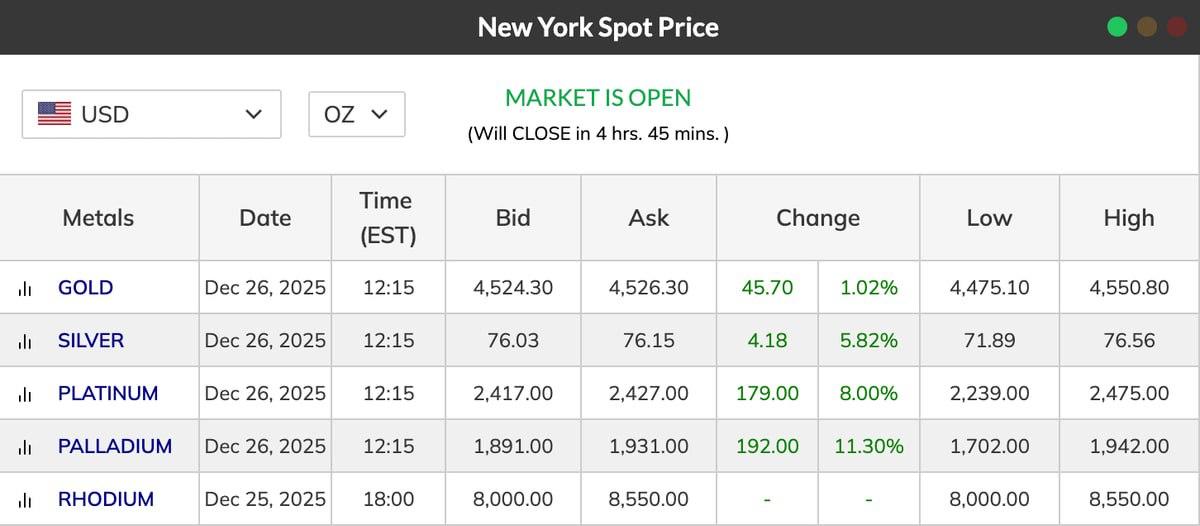Click the orange window dot
The width and height of the screenshot is (1200, 526).
(x=1147, y=27)
